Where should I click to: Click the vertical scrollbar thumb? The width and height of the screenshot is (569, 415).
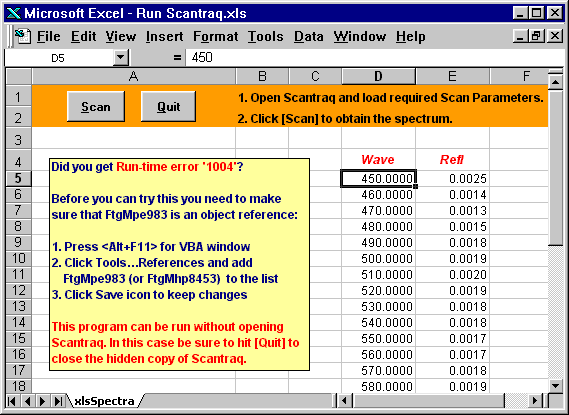[x=556, y=168]
